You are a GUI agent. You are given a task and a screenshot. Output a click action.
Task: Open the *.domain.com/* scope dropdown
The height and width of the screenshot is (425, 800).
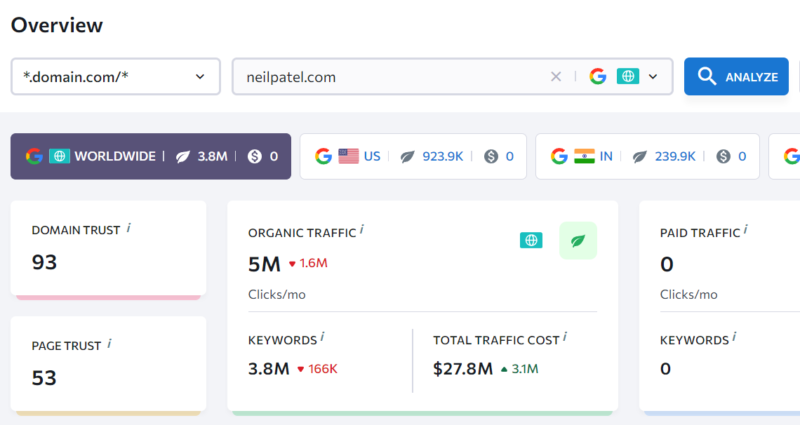point(116,77)
